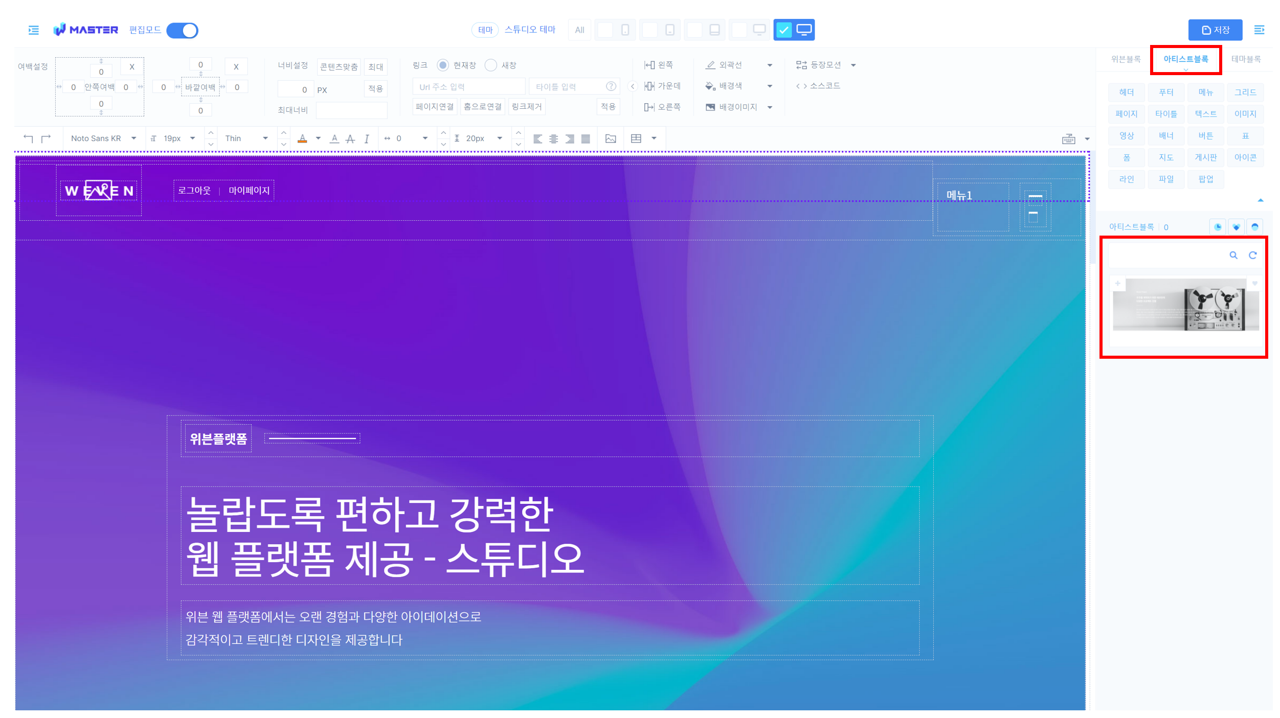Screen dimensions: 1280x718
Task: Click the 오른쪽 align block option
Action: (662, 107)
